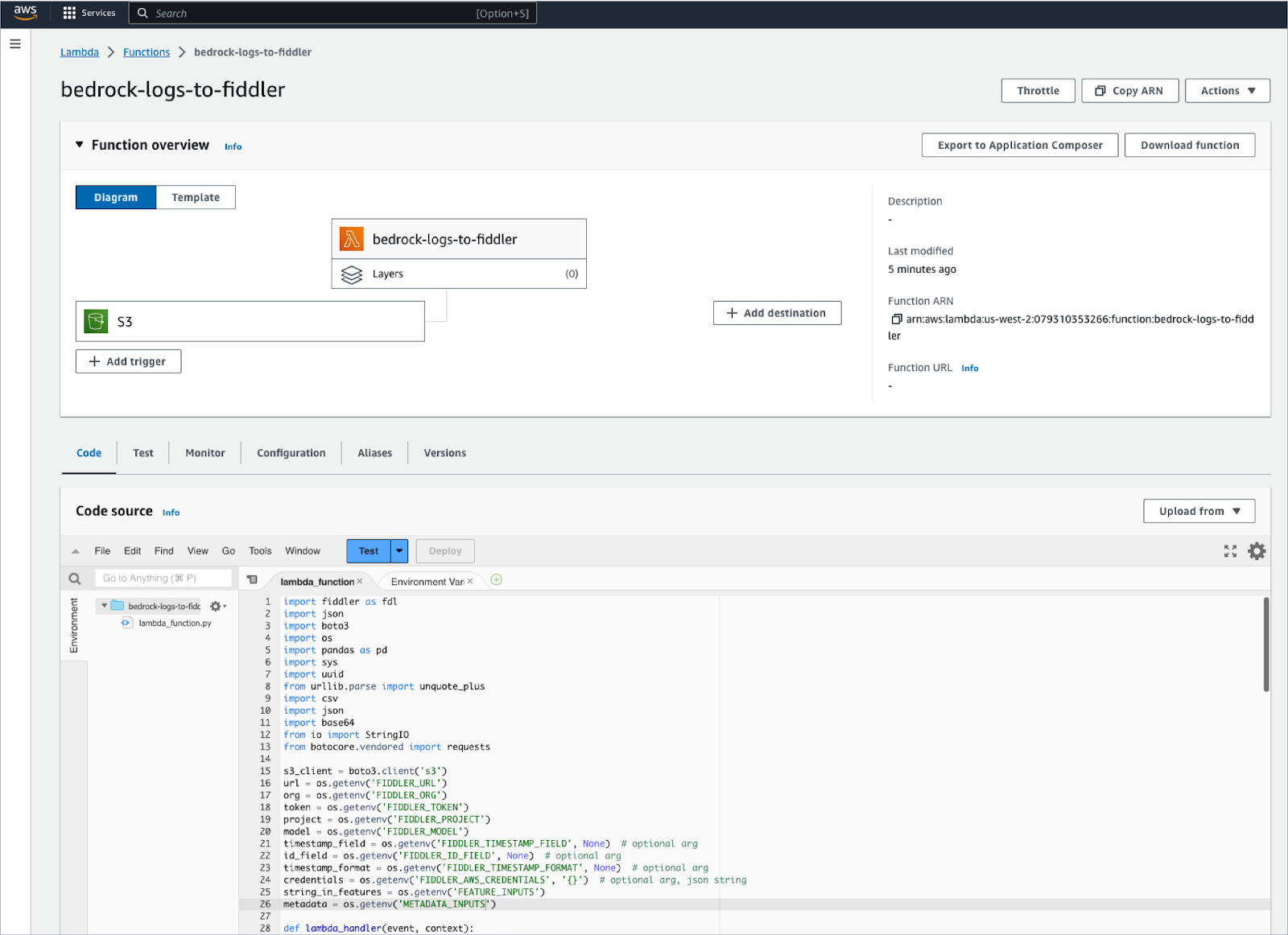Click the search magnifier in the editor sidebar
The image size is (1288, 935).
74,578
